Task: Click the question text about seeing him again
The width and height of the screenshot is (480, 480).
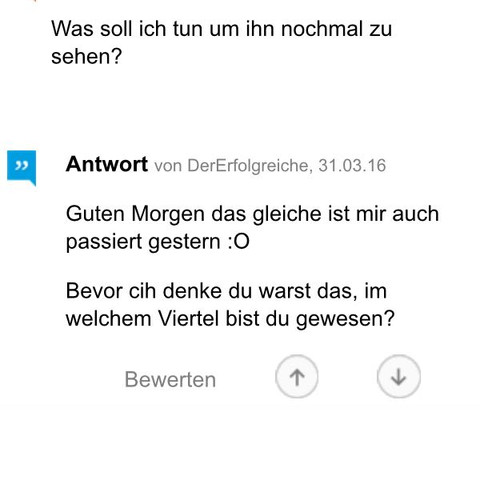Action: click(221, 42)
